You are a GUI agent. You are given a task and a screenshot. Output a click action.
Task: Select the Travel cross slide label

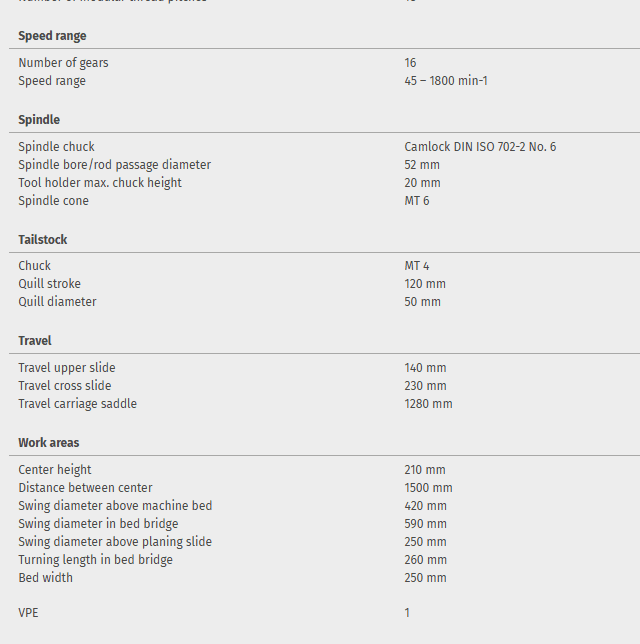[x=65, y=386]
